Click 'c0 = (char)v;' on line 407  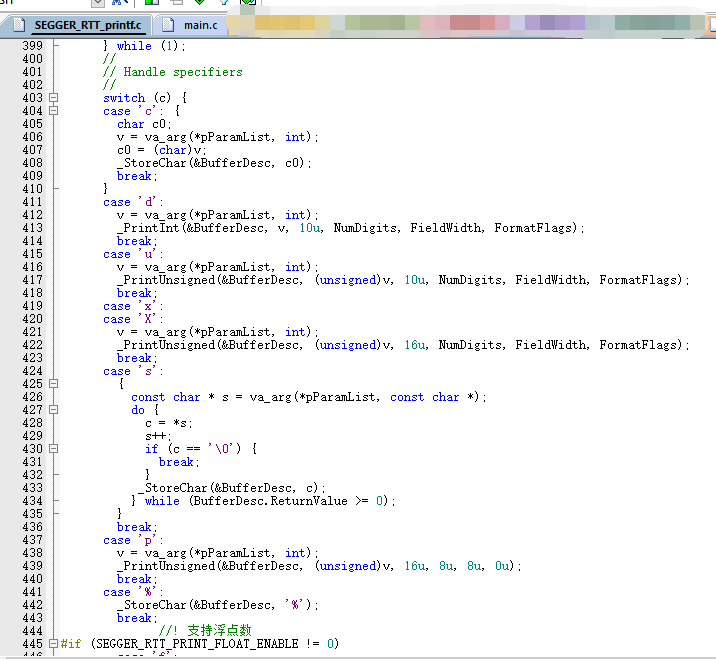coord(162,150)
